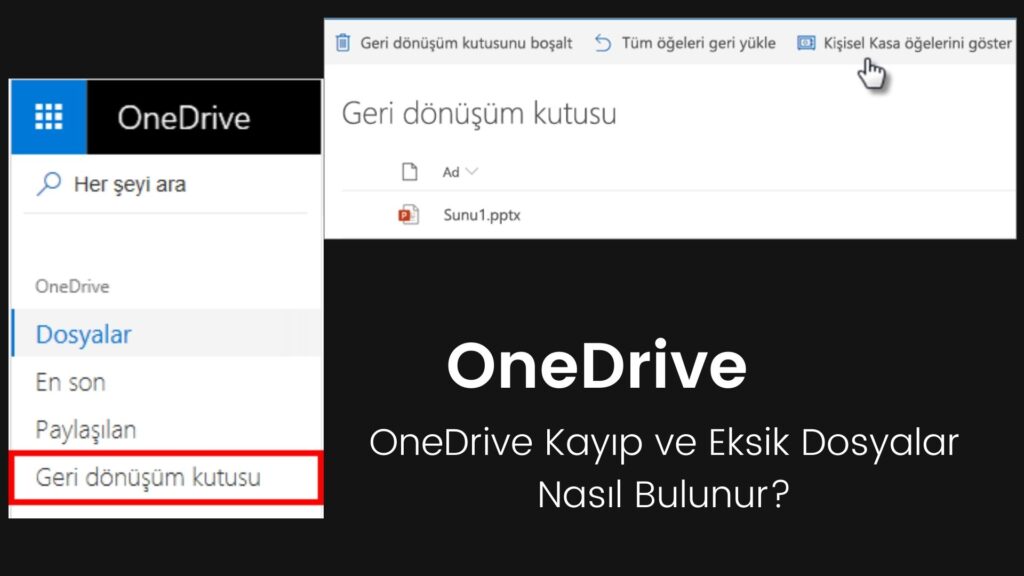
Task: Open the Ad column sort dropdown
Action: 472,171
